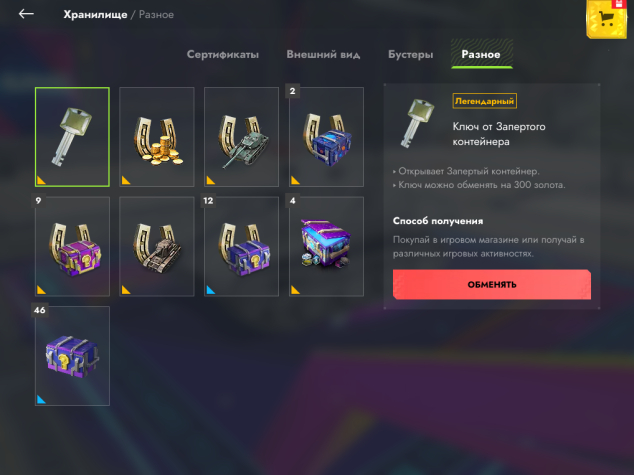634x475 pixels.
Task: Select the horseshoe with green tank item
Action: [x=241, y=137]
